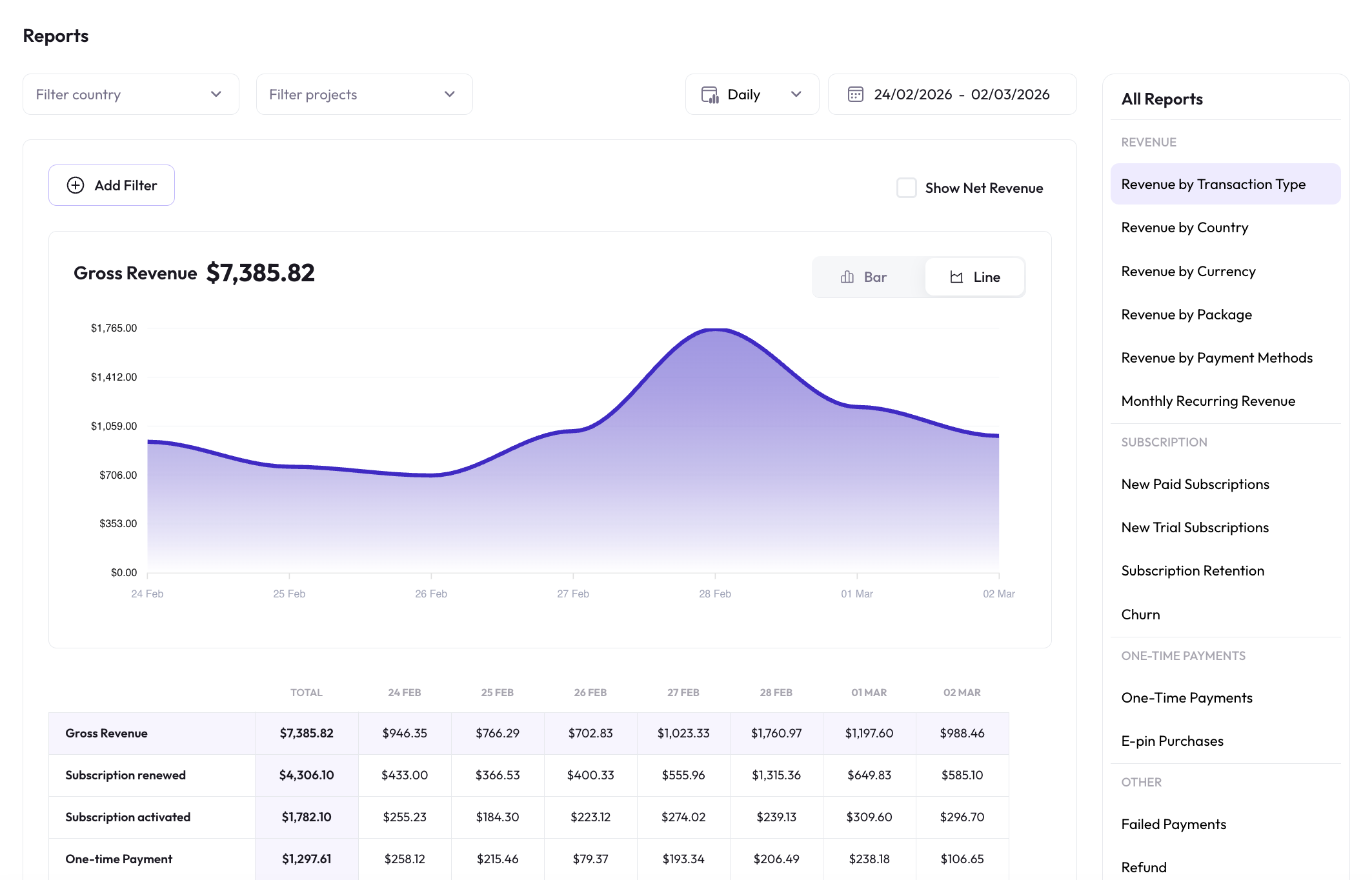Open New Trial Subscriptions report
Image resolution: width=1372 pixels, height=880 pixels.
(x=1195, y=528)
